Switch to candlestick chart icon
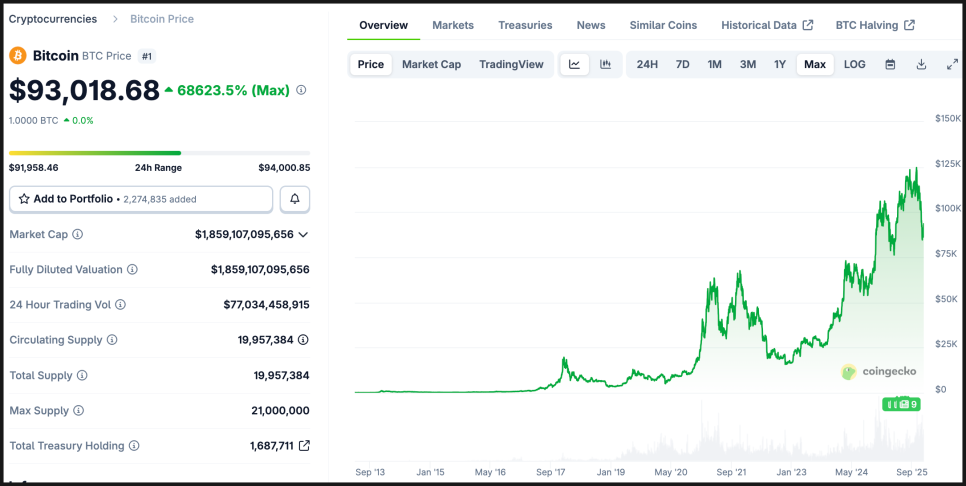Image resolution: width=966 pixels, height=486 pixels. click(605, 64)
